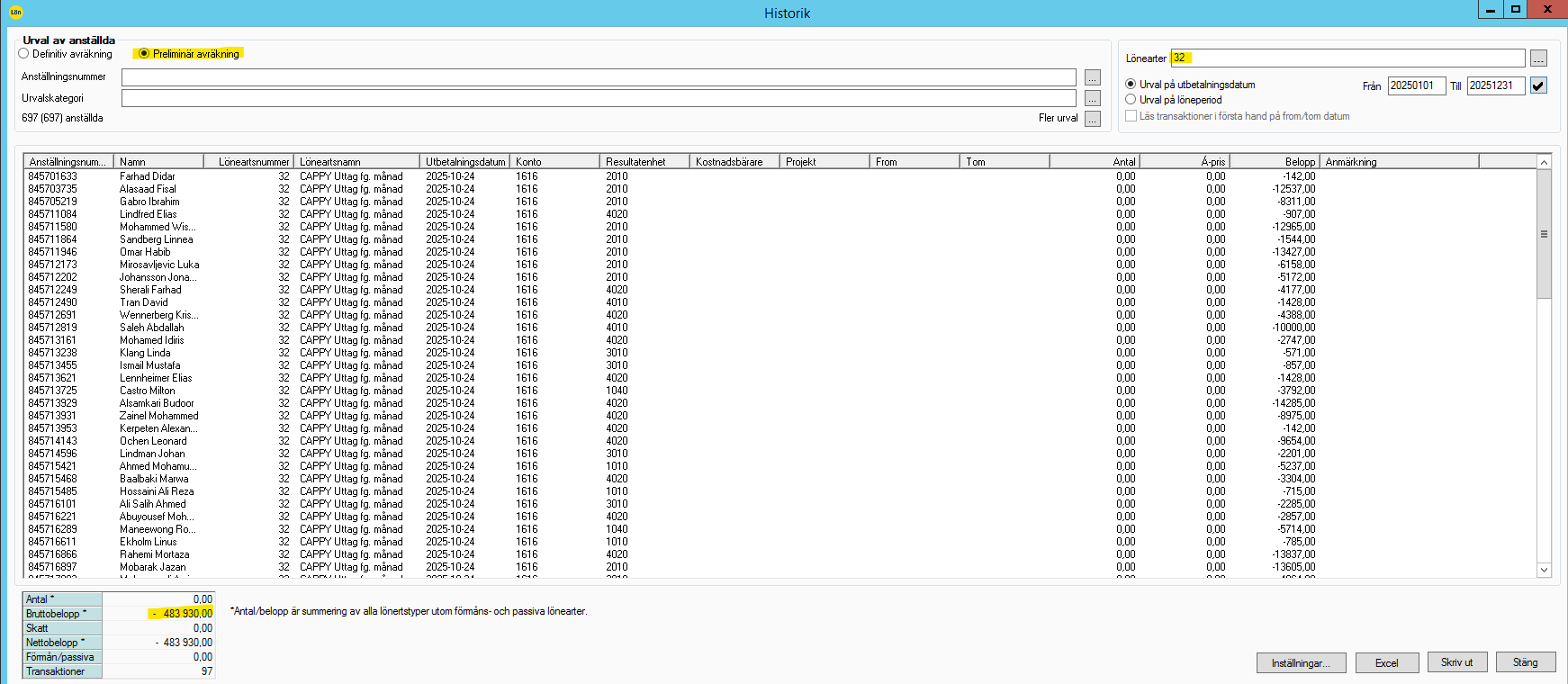Choose Urval på löneperiod radio button
Screen dimensions: 1568x684
click(1131, 100)
